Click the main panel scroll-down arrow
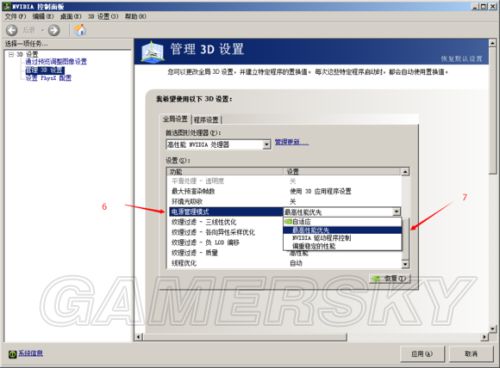This screenshot has width=500, height=368. pos(493,329)
